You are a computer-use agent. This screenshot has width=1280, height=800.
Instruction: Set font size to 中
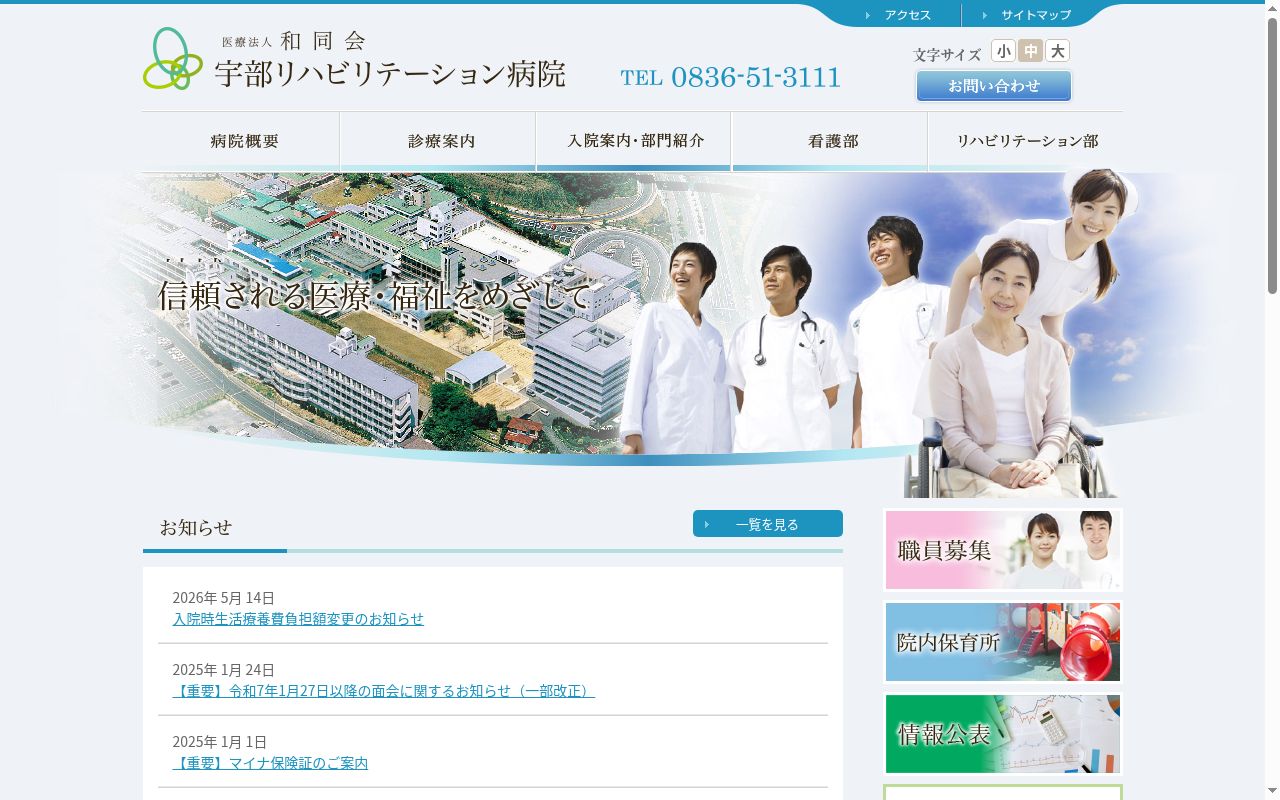pos(1030,51)
